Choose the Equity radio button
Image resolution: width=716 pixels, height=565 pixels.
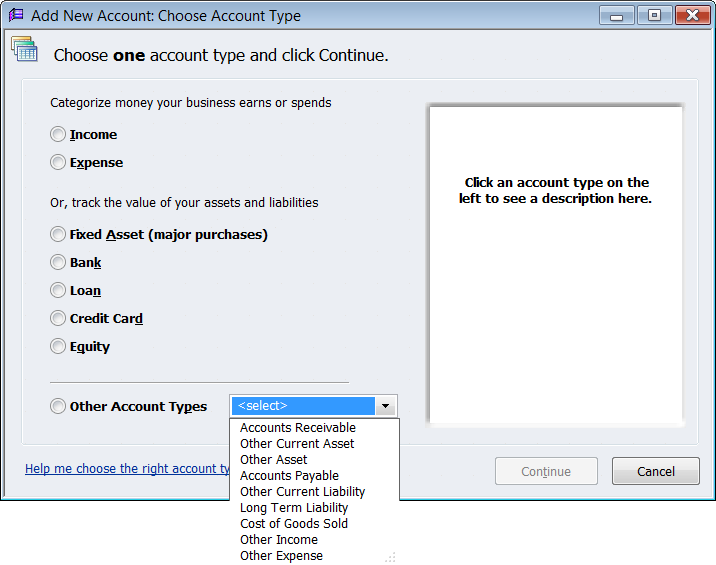58,347
